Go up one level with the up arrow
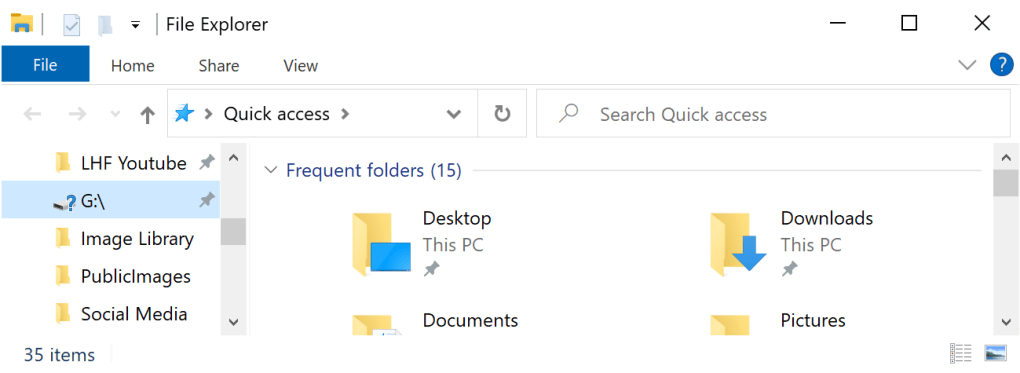The height and width of the screenshot is (373, 1020). (x=148, y=115)
